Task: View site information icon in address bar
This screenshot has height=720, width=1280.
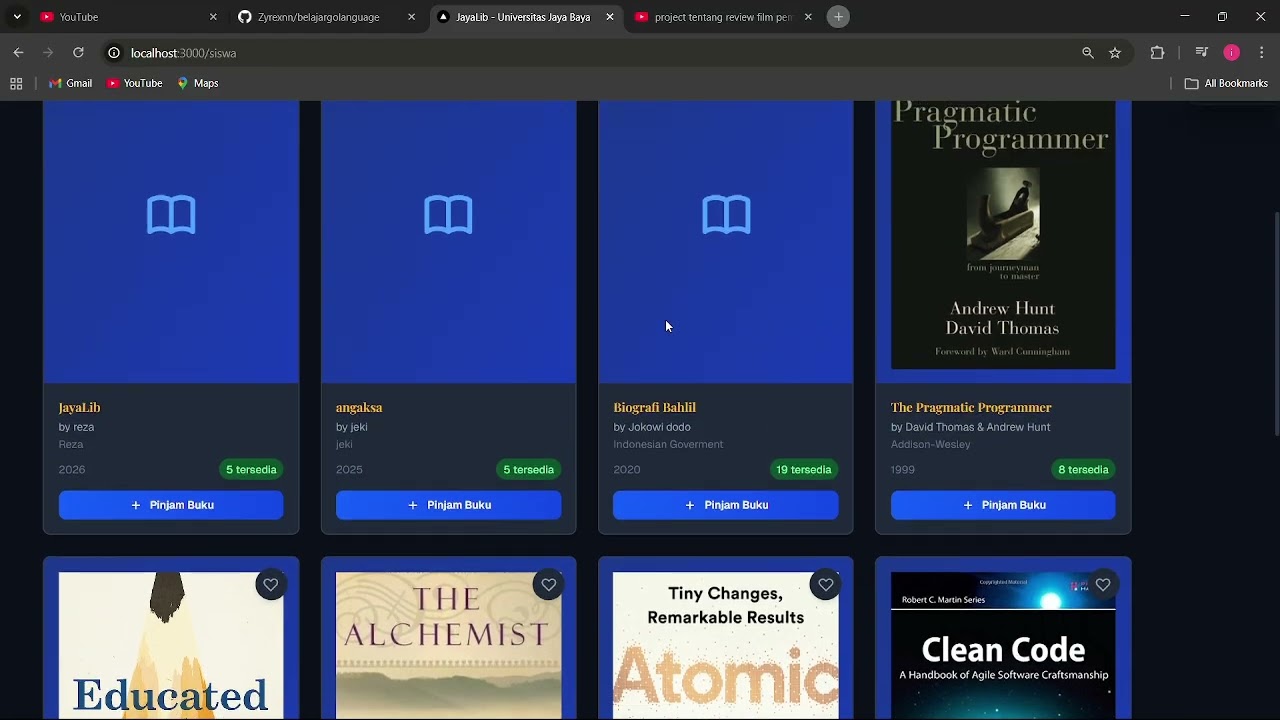Action: coord(114,53)
